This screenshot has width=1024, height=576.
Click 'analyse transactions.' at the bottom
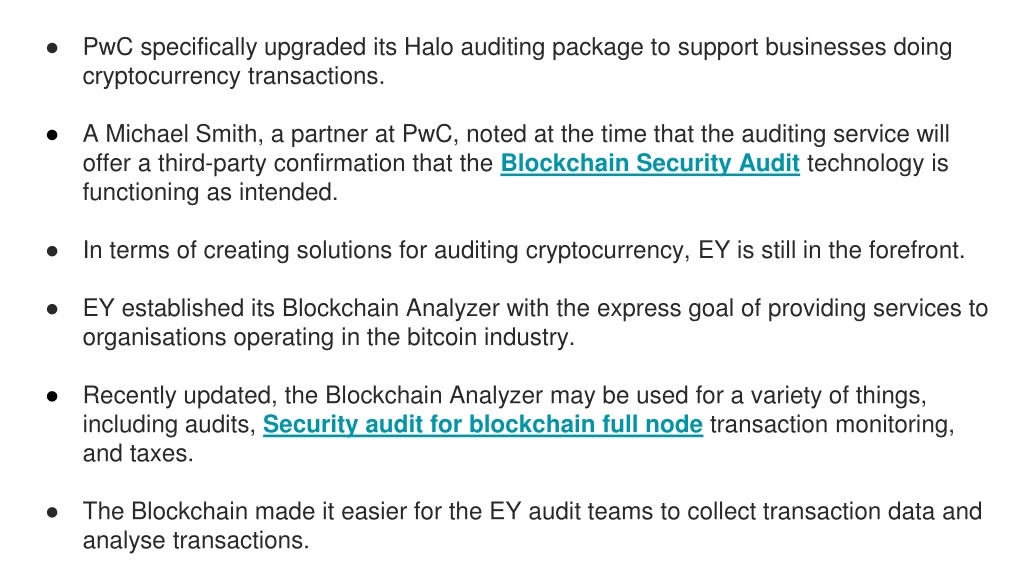point(196,540)
